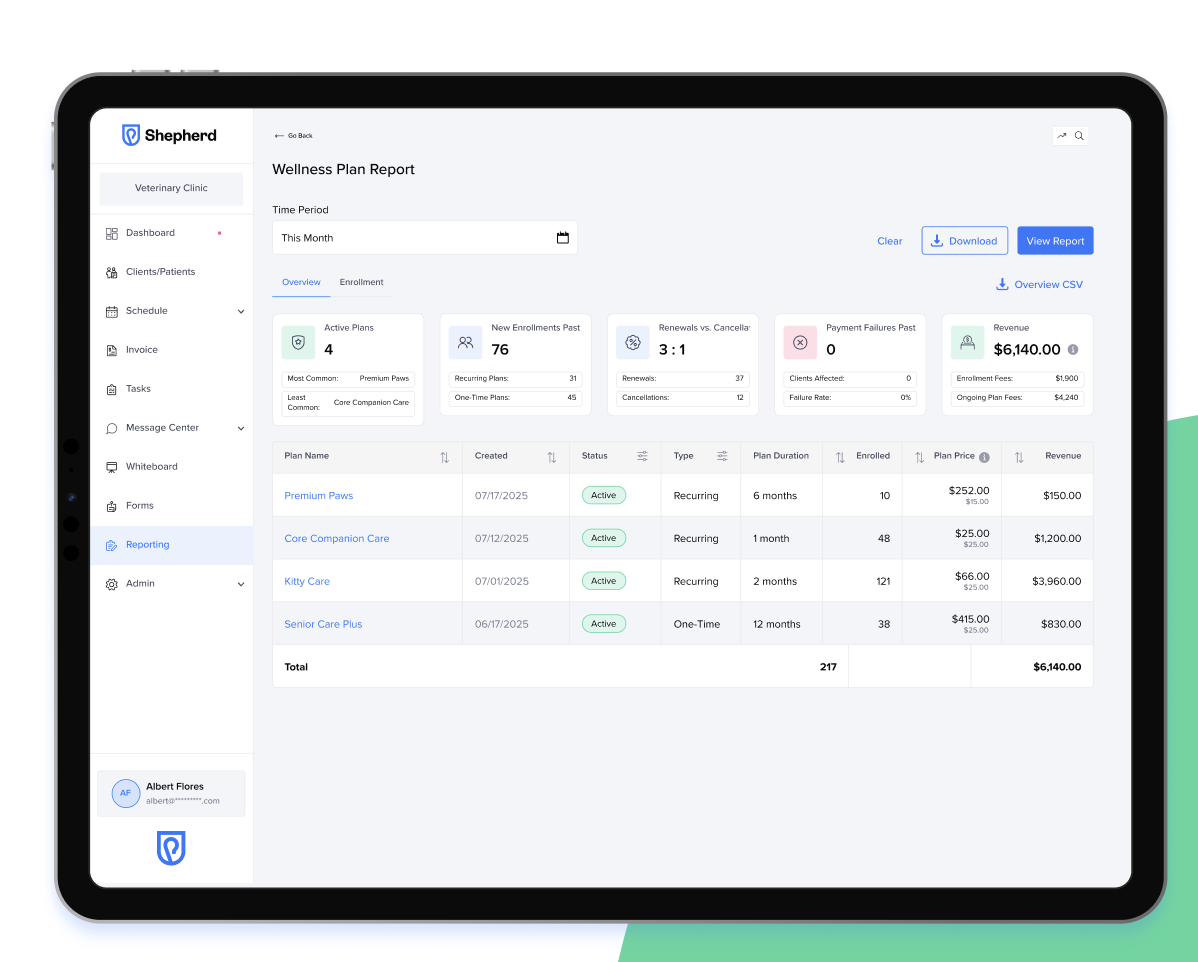The image size is (1198, 962).
Task: Expand the Schedule submenu chevron
Action: 241,312
